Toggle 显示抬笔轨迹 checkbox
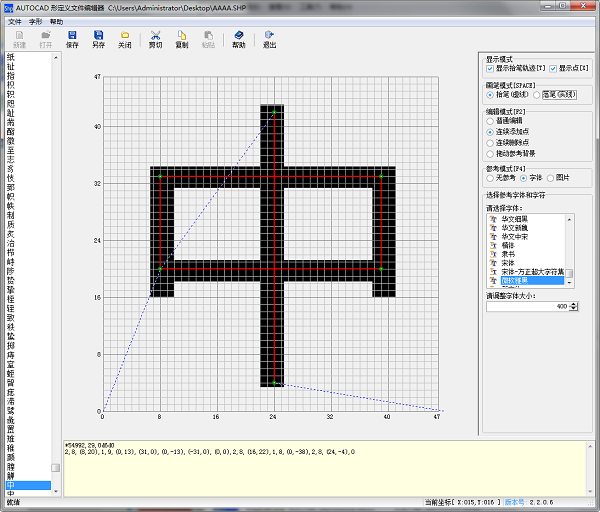The height and width of the screenshot is (512, 600). [x=490, y=69]
